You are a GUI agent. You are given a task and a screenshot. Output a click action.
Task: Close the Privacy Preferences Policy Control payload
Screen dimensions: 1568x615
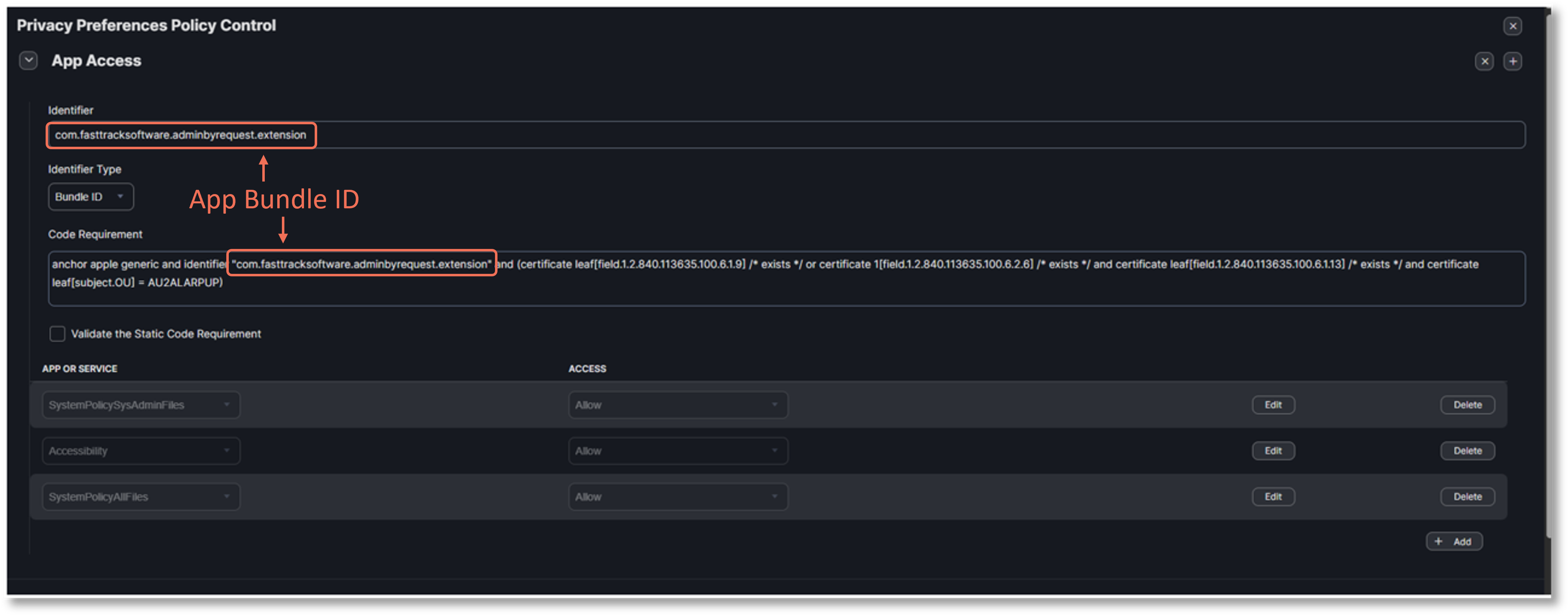1512,26
